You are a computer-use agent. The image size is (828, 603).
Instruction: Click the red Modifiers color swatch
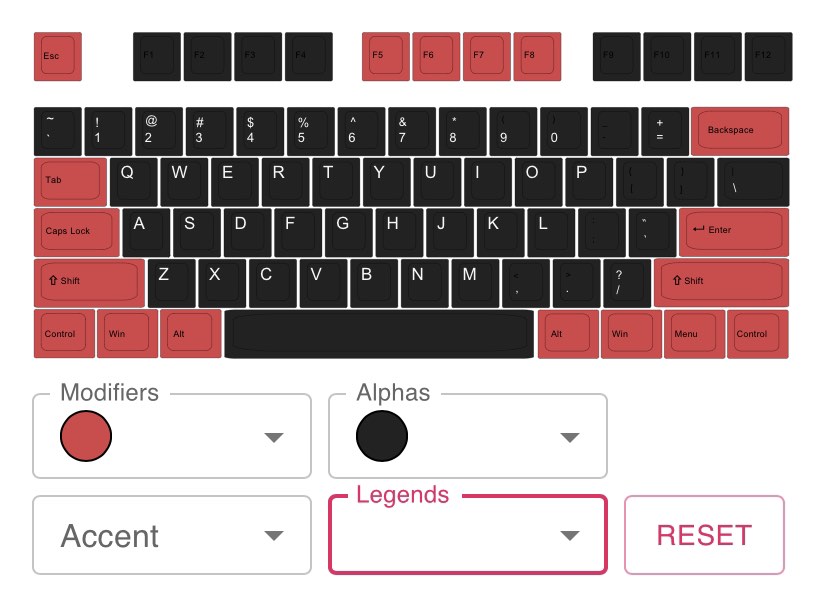point(86,436)
